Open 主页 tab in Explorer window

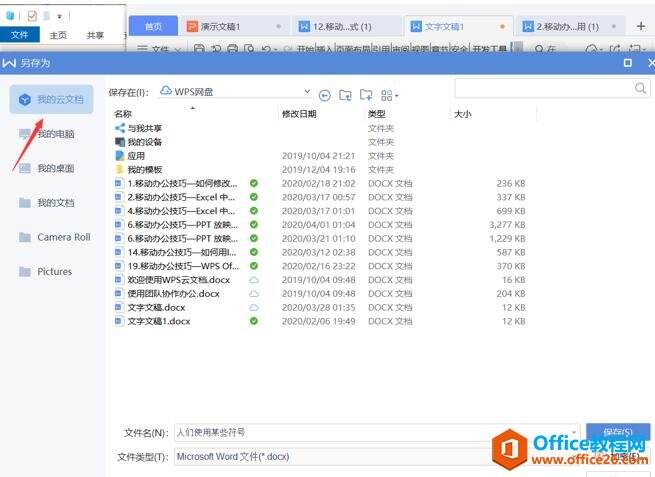coord(58,35)
